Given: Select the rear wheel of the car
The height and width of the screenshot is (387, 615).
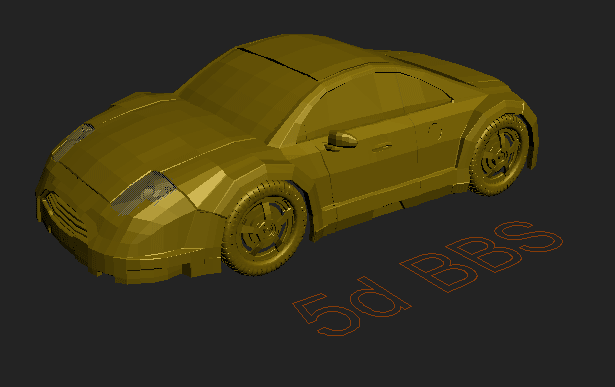Looking at the screenshot, I should click(499, 154).
